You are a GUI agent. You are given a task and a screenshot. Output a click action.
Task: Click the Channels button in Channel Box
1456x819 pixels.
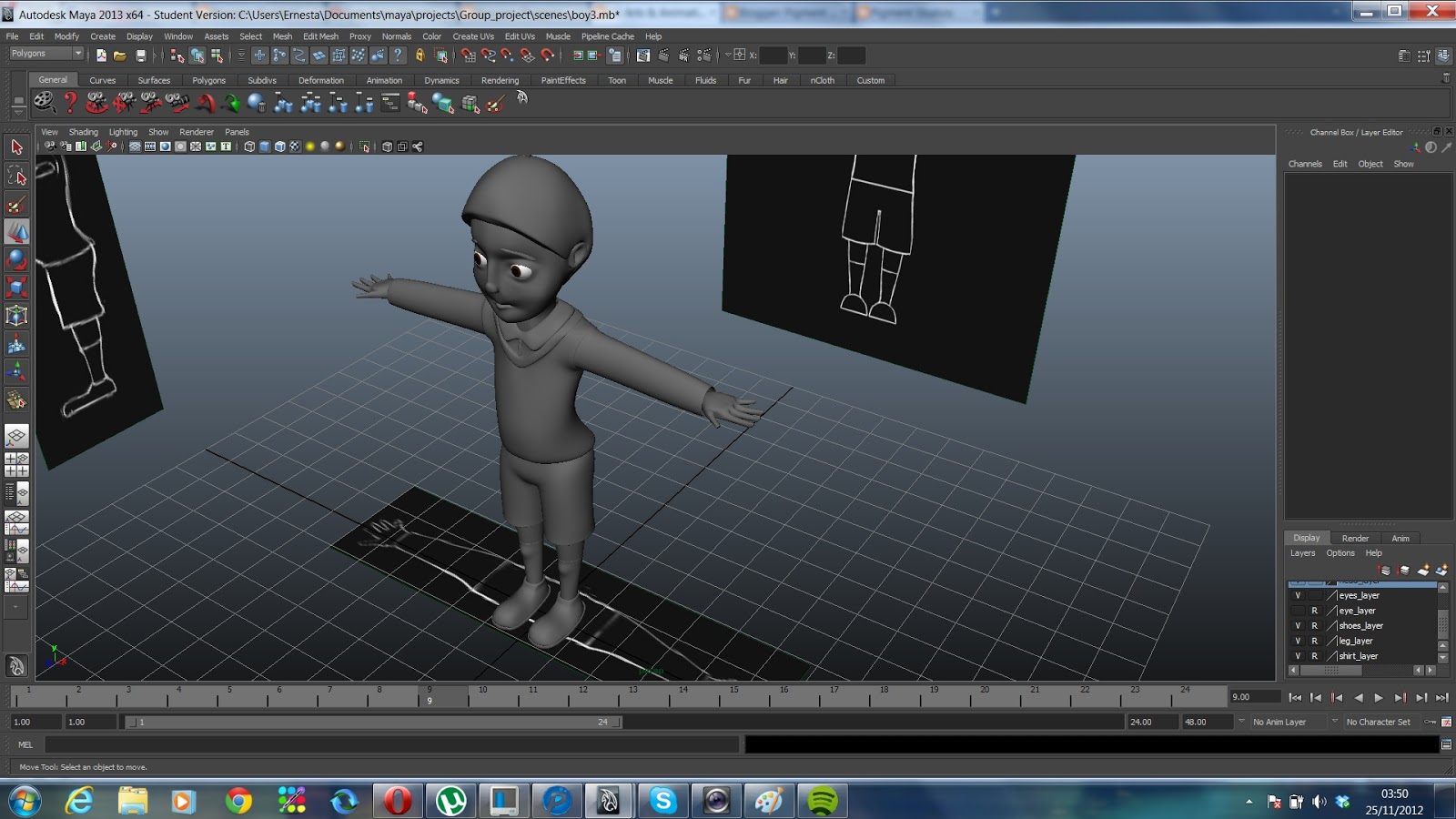[x=1305, y=164]
